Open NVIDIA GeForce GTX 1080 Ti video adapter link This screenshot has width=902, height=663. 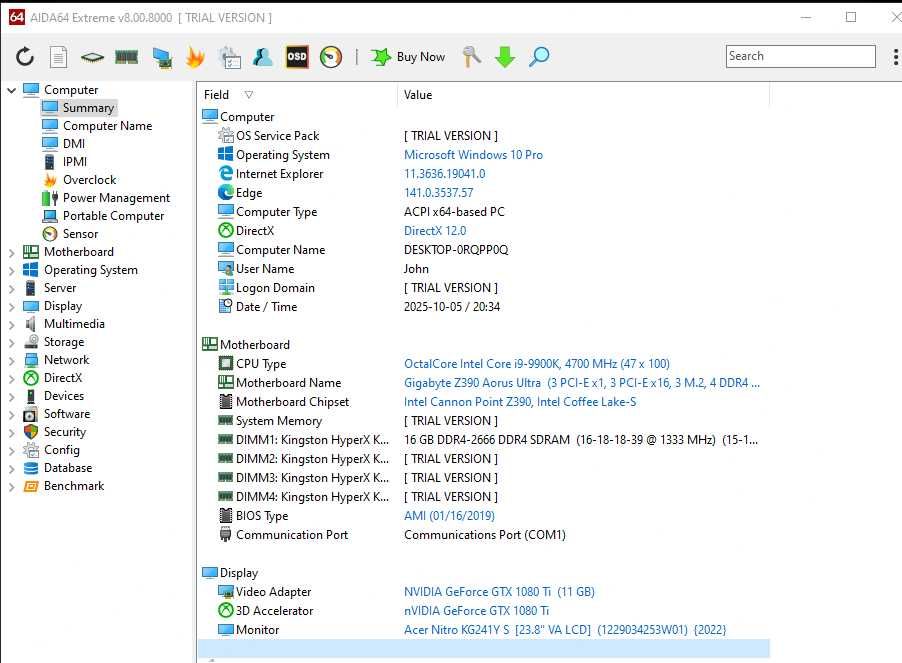pos(499,592)
